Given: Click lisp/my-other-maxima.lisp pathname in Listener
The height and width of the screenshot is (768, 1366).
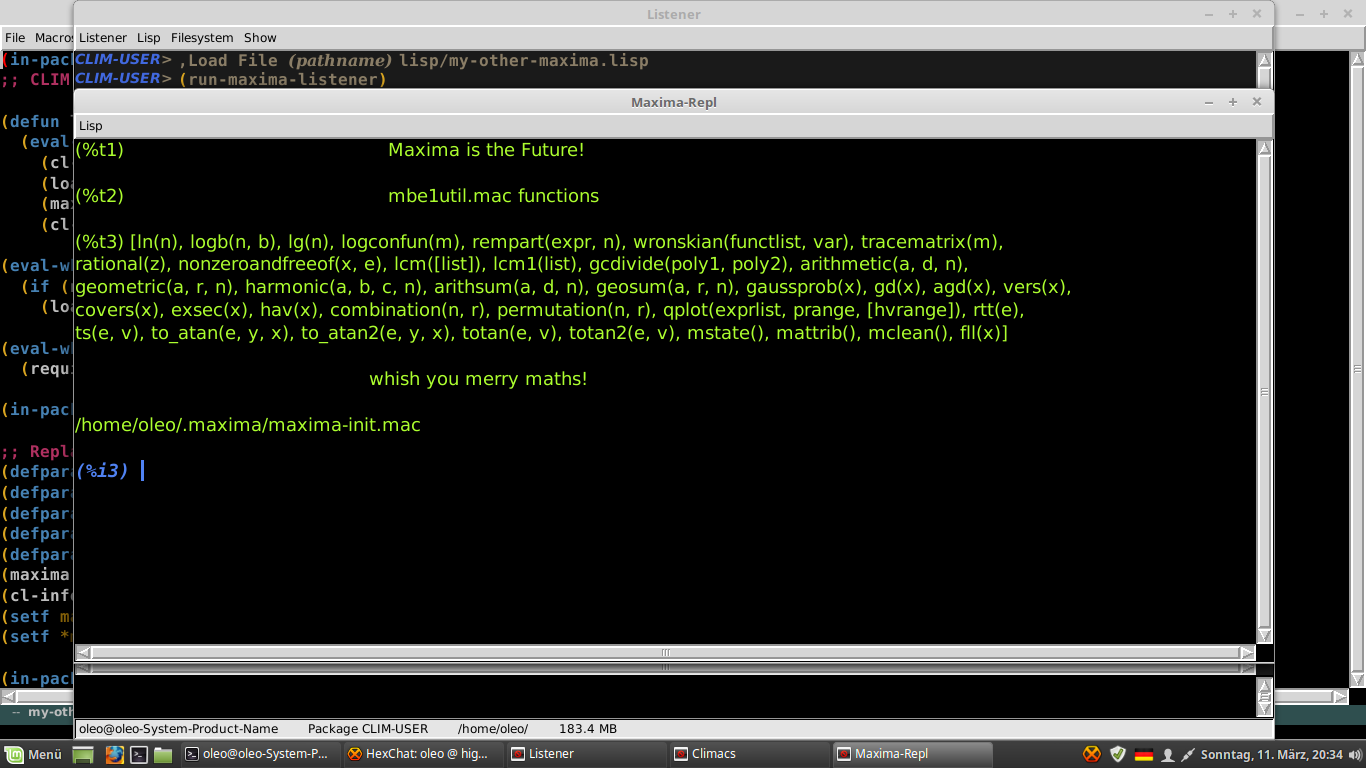Looking at the screenshot, I should tap(524, 61).
